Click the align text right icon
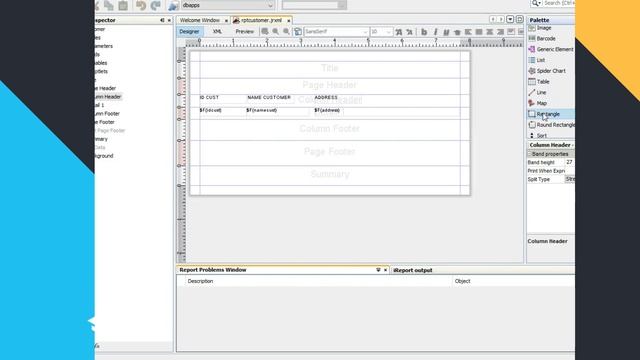 pyautogui.click(x=500, y=32)
